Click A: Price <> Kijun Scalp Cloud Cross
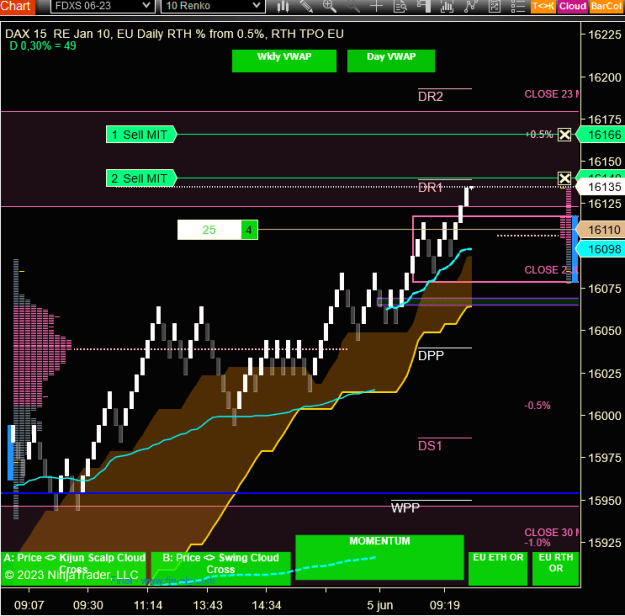625x616 pixels. (x=74, y=568)
